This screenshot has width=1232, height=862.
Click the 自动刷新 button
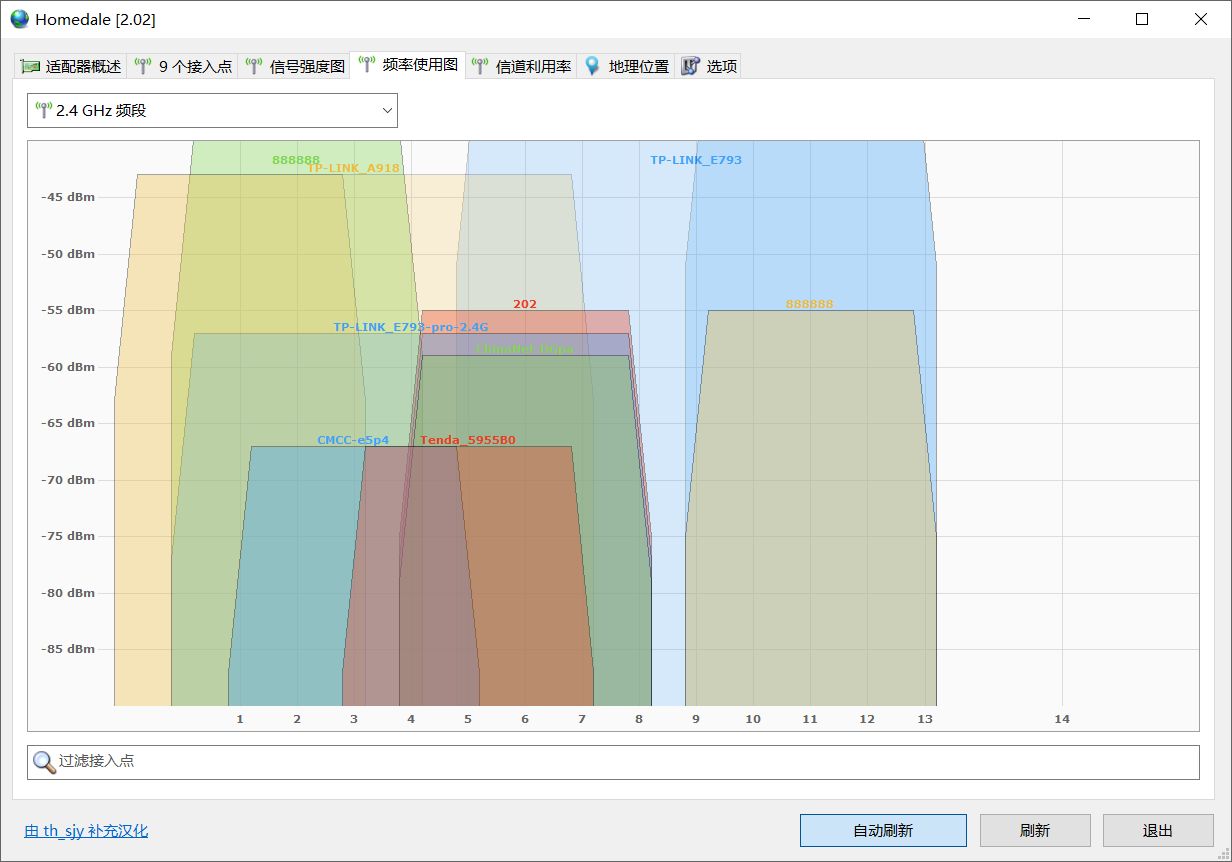[x=883, y=830]
